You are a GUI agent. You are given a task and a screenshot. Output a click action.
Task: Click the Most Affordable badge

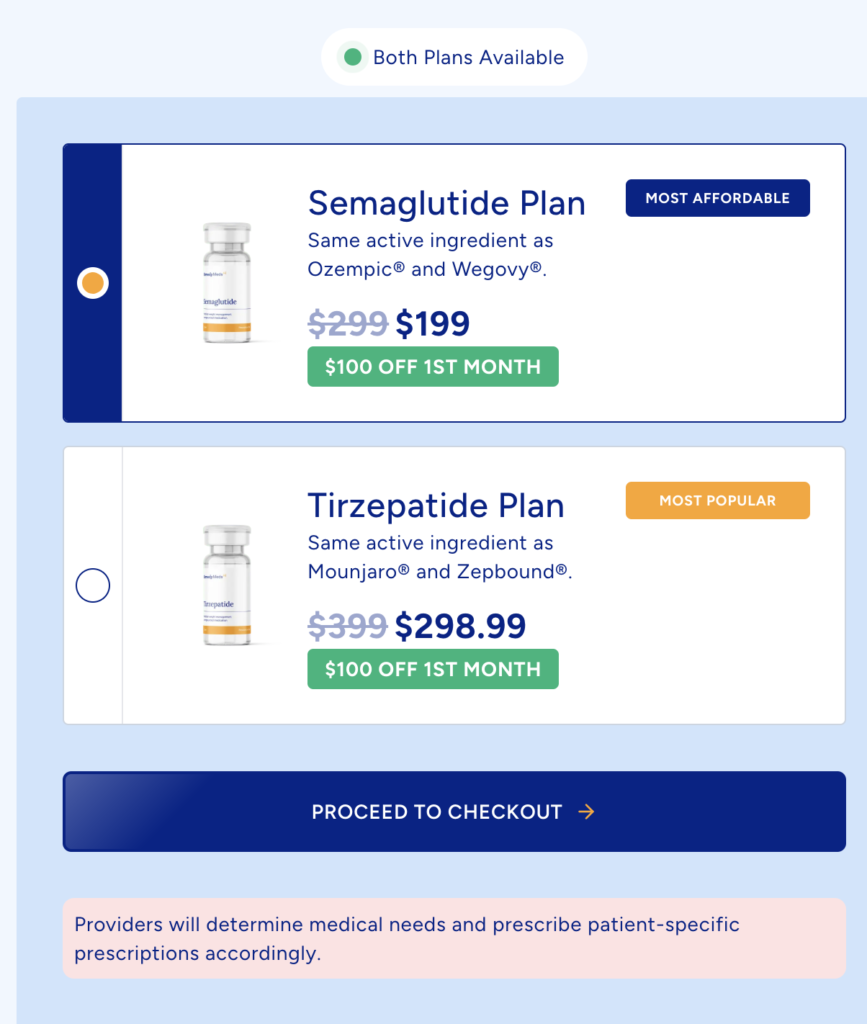tap(717, 198)
